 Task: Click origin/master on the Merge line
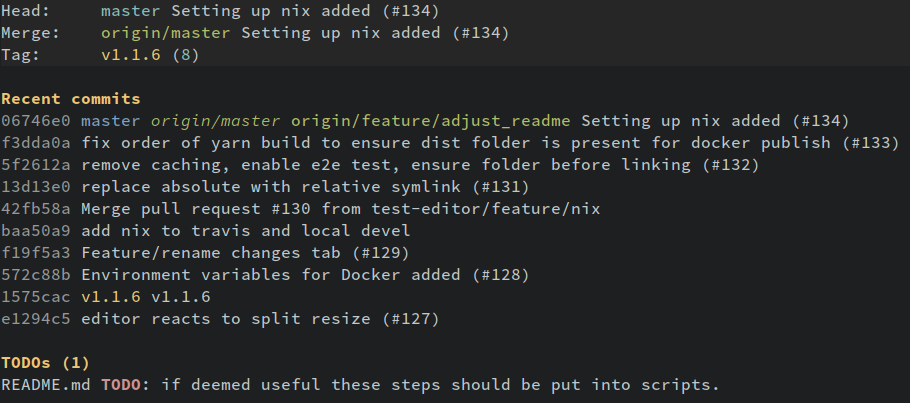[x=165, y=33]
